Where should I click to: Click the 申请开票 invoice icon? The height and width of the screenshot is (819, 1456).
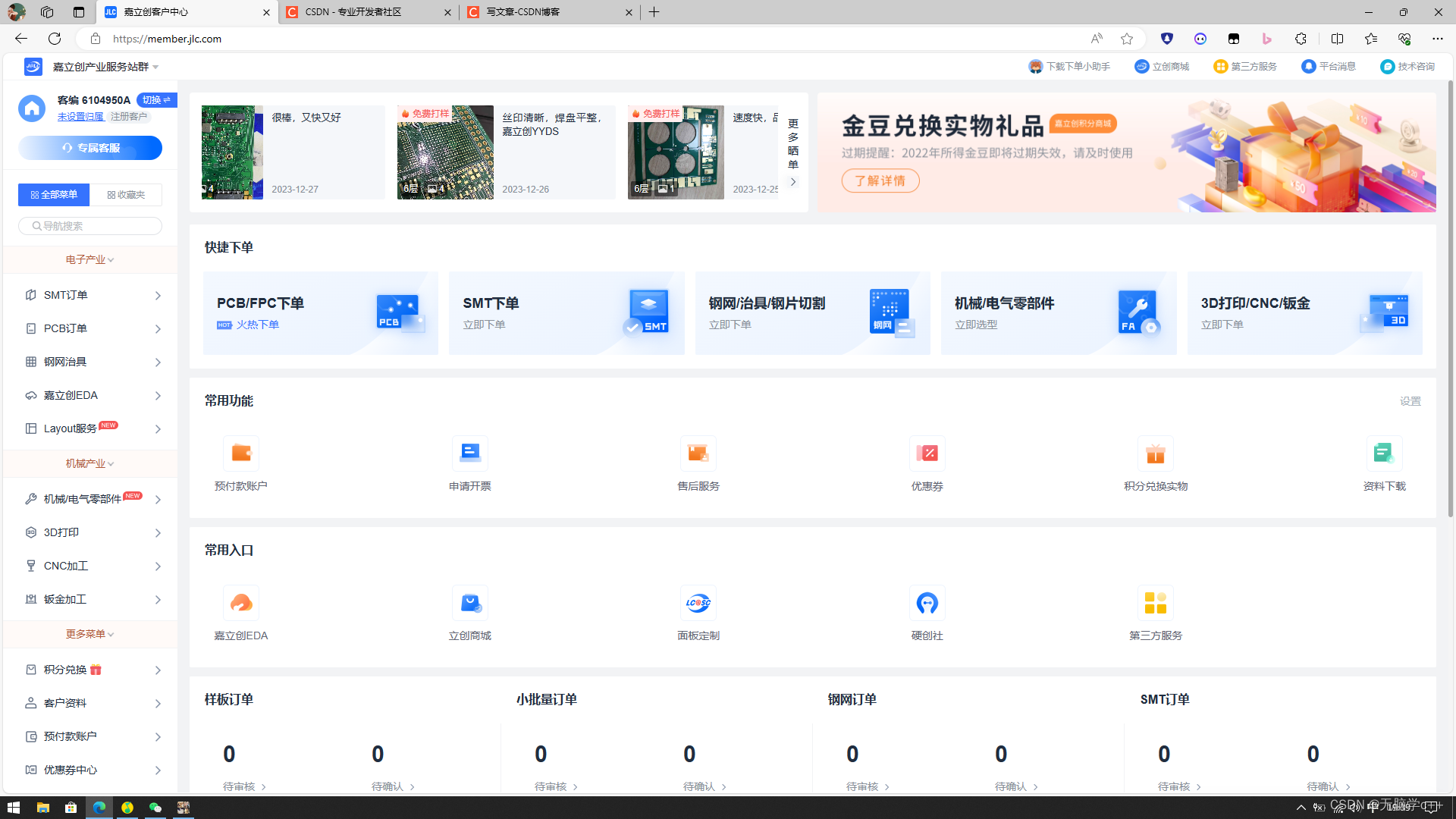pyautogui.click(x=469, y=453)
